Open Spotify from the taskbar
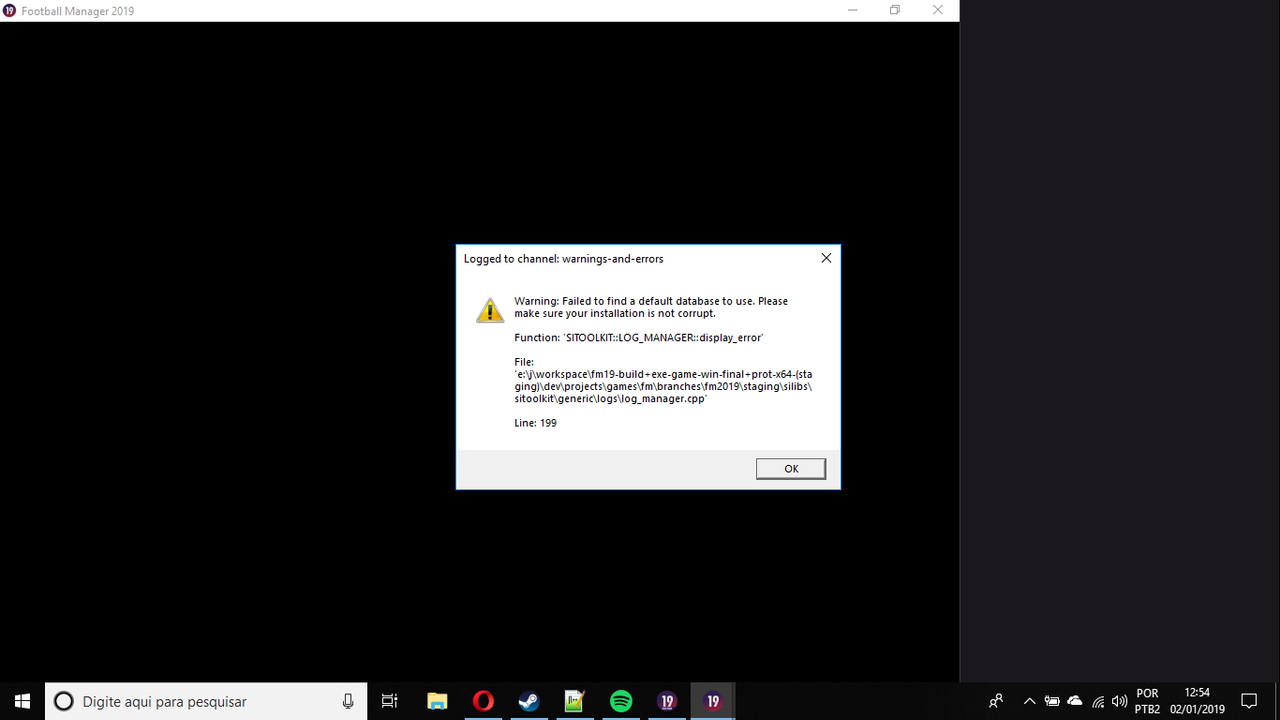1280x720 pixels. (x=621, y=701)
